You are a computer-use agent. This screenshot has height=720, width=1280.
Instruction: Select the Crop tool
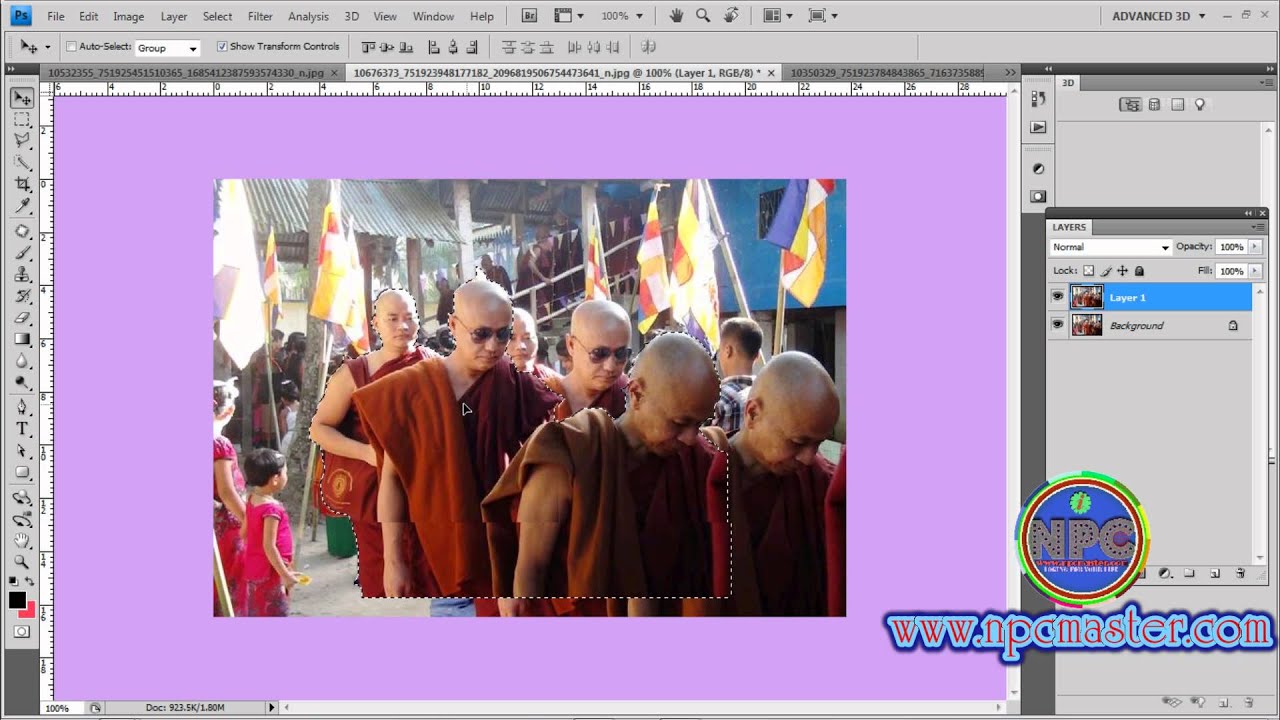[22, 185]
